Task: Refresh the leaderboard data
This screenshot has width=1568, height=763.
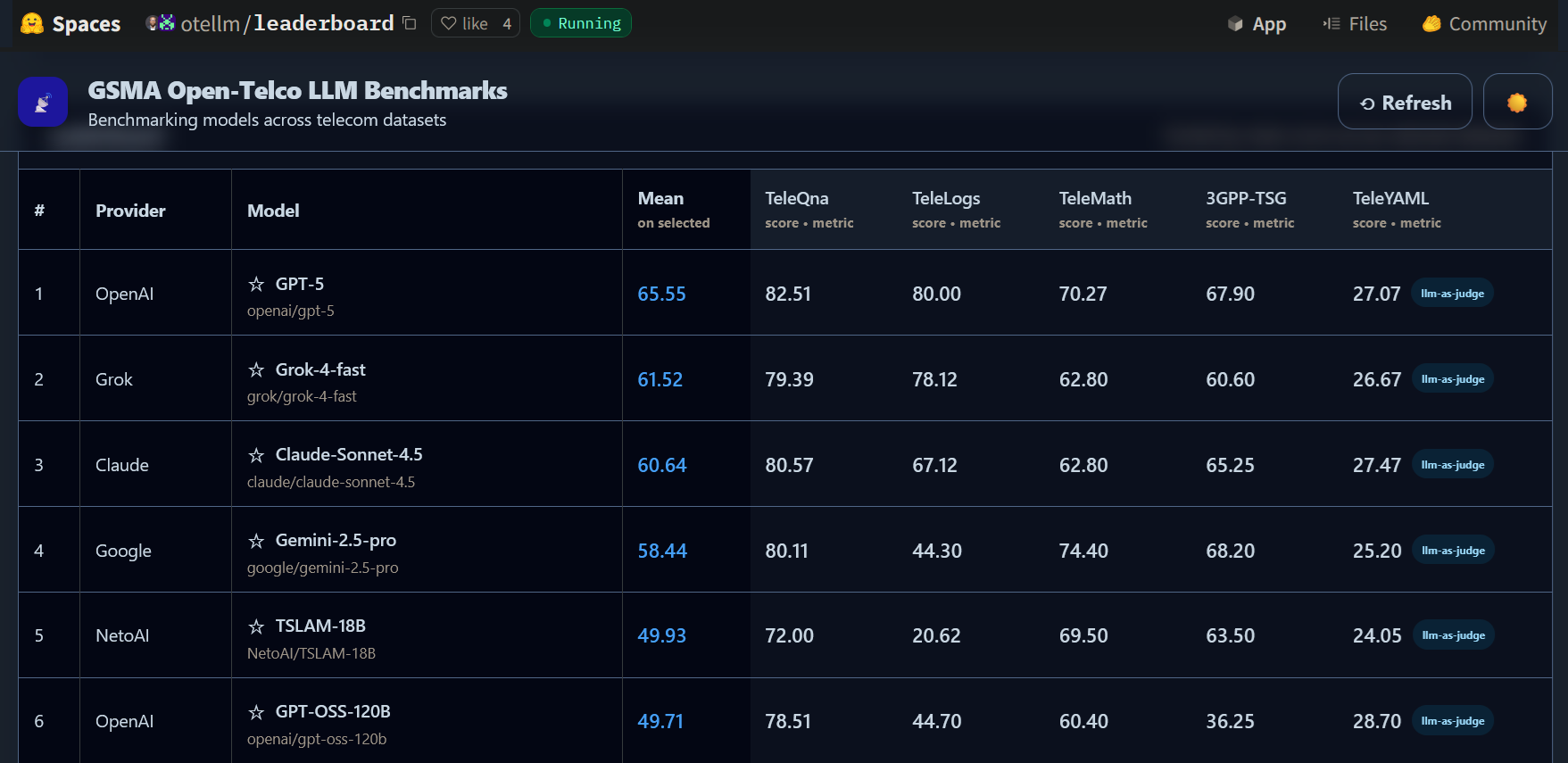Action: click(x=1405, y=102)
